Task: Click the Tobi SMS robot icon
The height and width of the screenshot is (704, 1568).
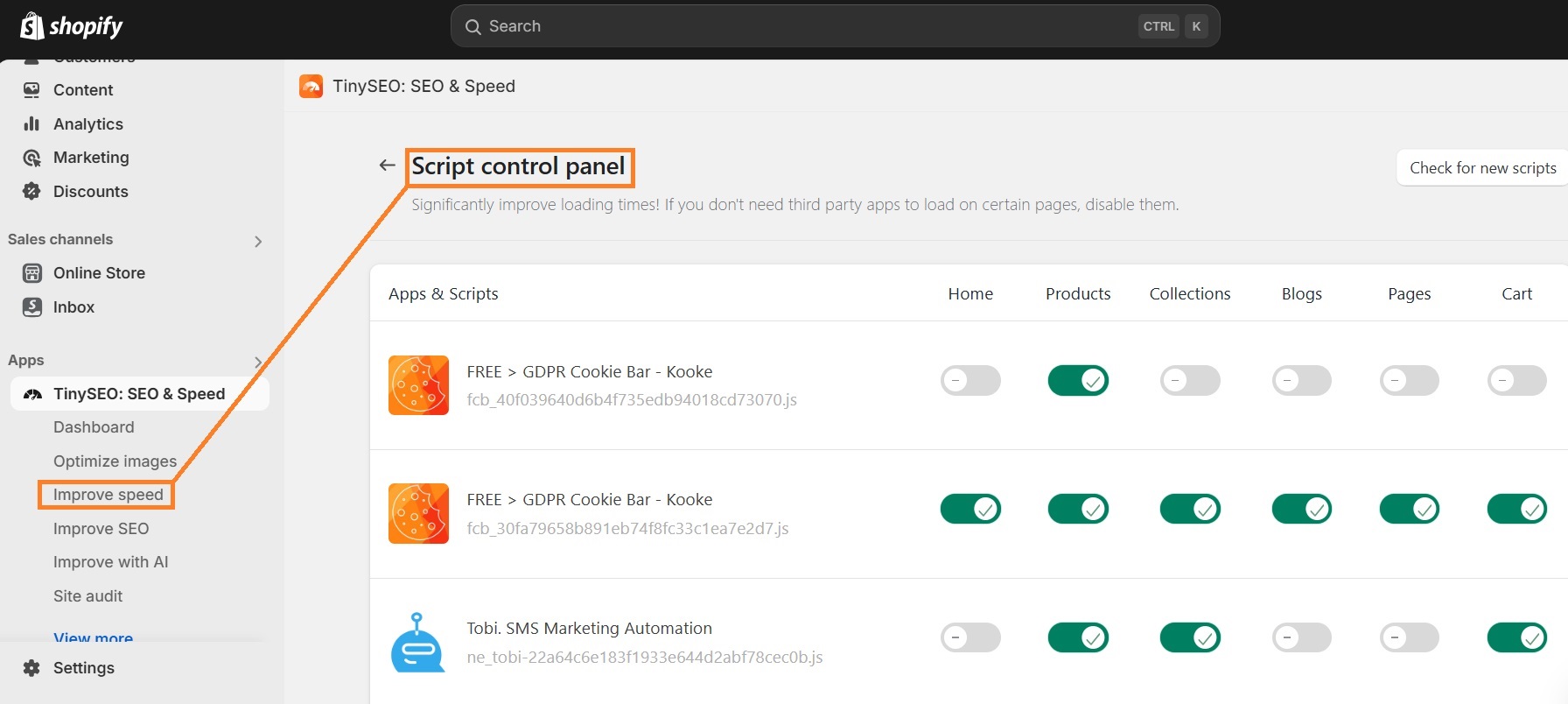Action: [418, 642]
